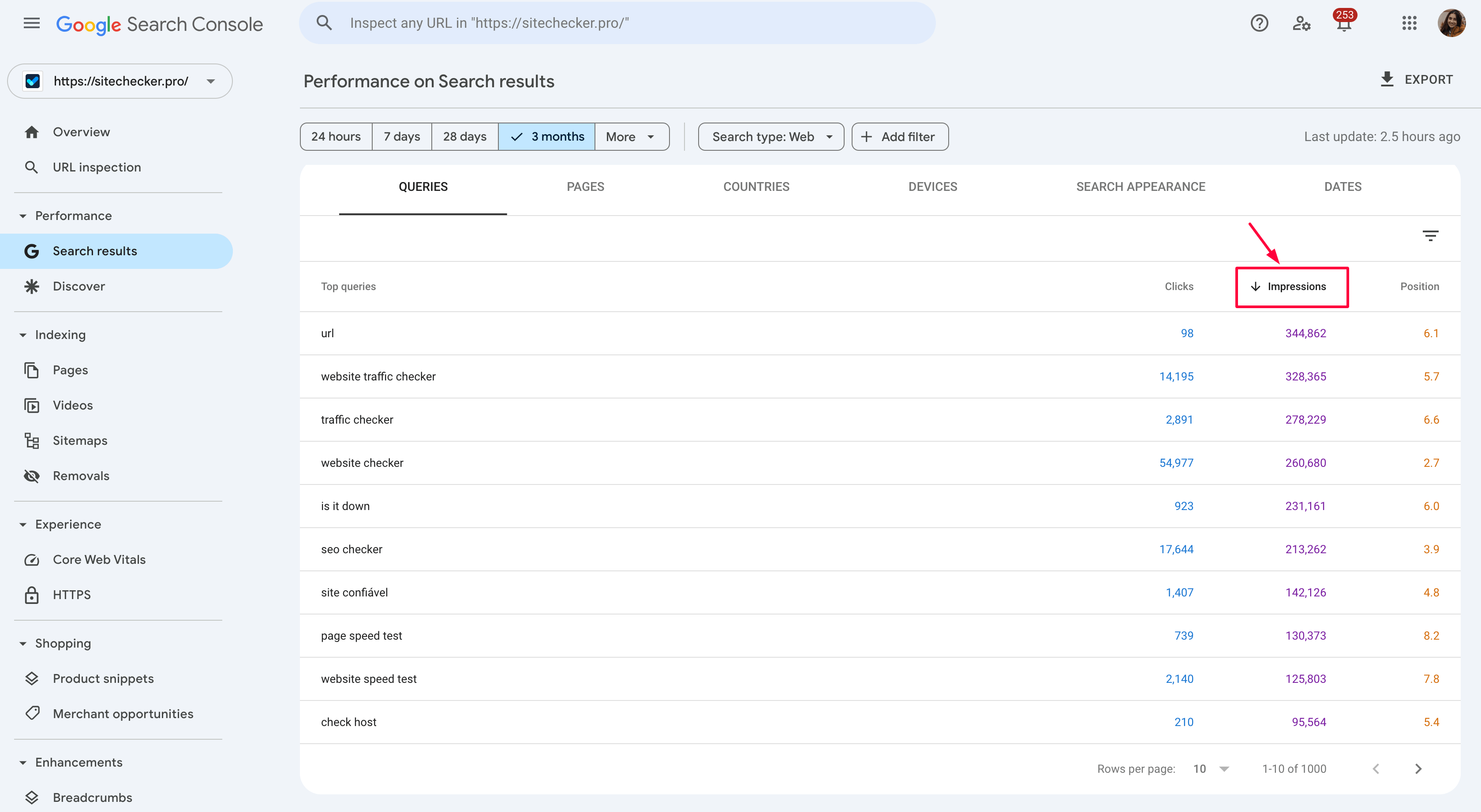This screenshot has height=812, width=1481.
Task: Select the 'is it down' query row
Action: click(x=879, y=506)
